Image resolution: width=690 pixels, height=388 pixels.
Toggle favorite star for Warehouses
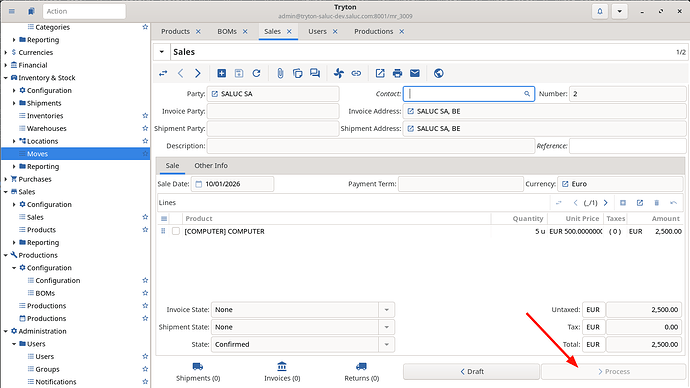145,128
